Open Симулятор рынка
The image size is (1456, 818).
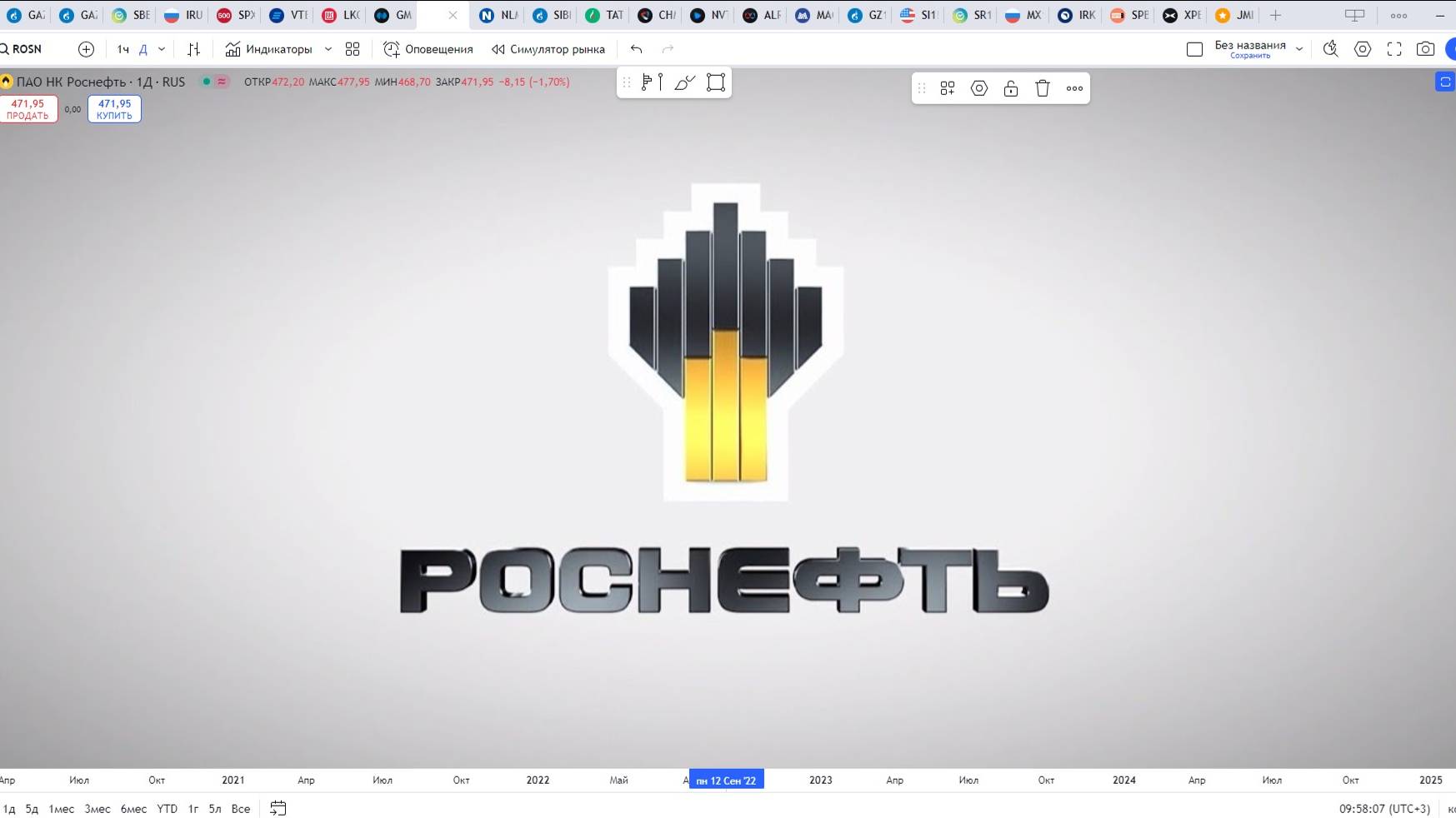pyautogui.click(x=548, y=49)
